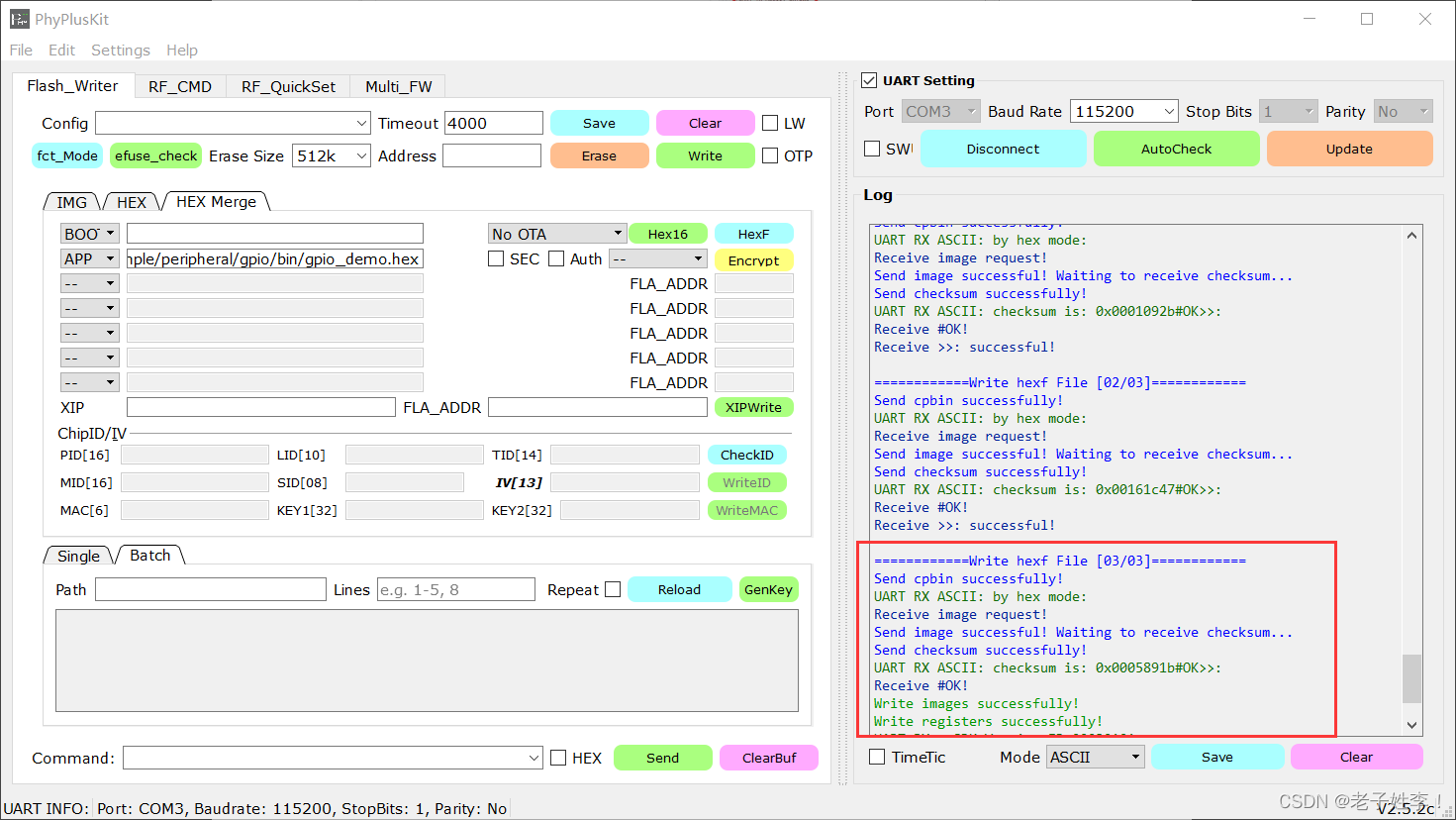
Task: Click the Batch Path input field
Action: click(x=211, y=589)
